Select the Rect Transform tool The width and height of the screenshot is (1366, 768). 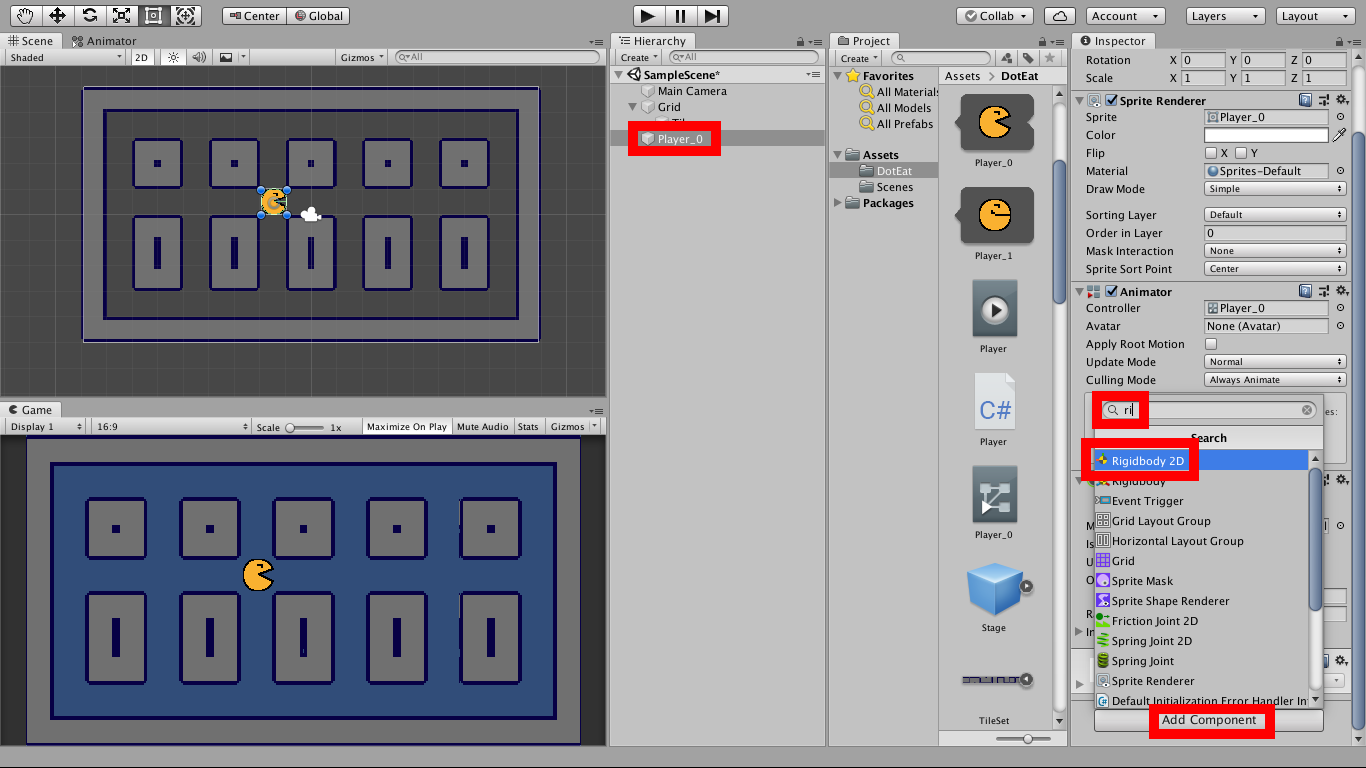click(153, 15)
